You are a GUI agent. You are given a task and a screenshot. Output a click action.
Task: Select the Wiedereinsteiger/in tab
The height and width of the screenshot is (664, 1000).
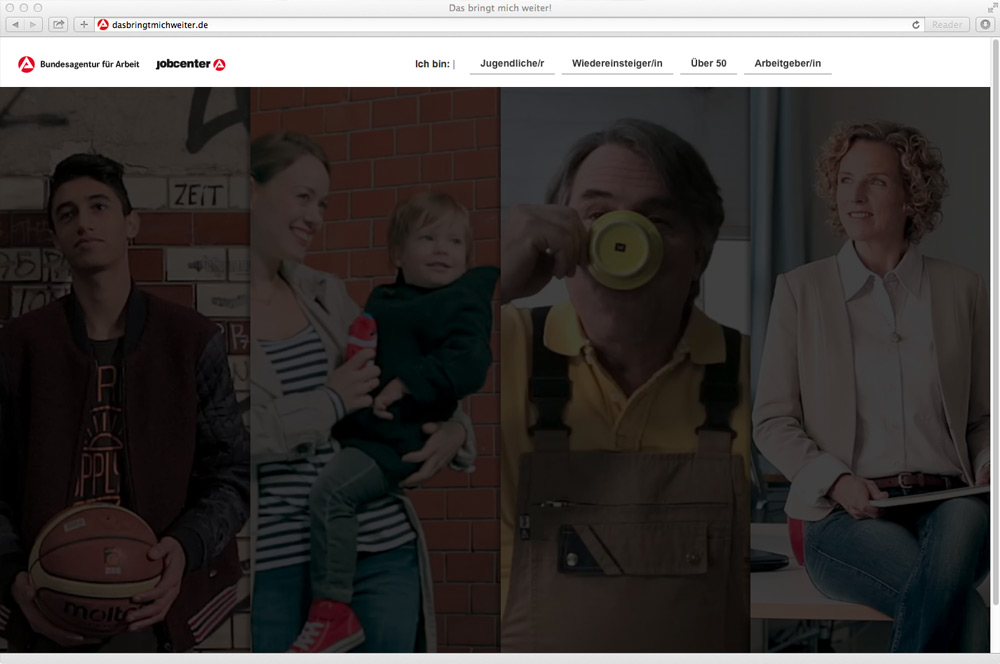click(617, 64)
